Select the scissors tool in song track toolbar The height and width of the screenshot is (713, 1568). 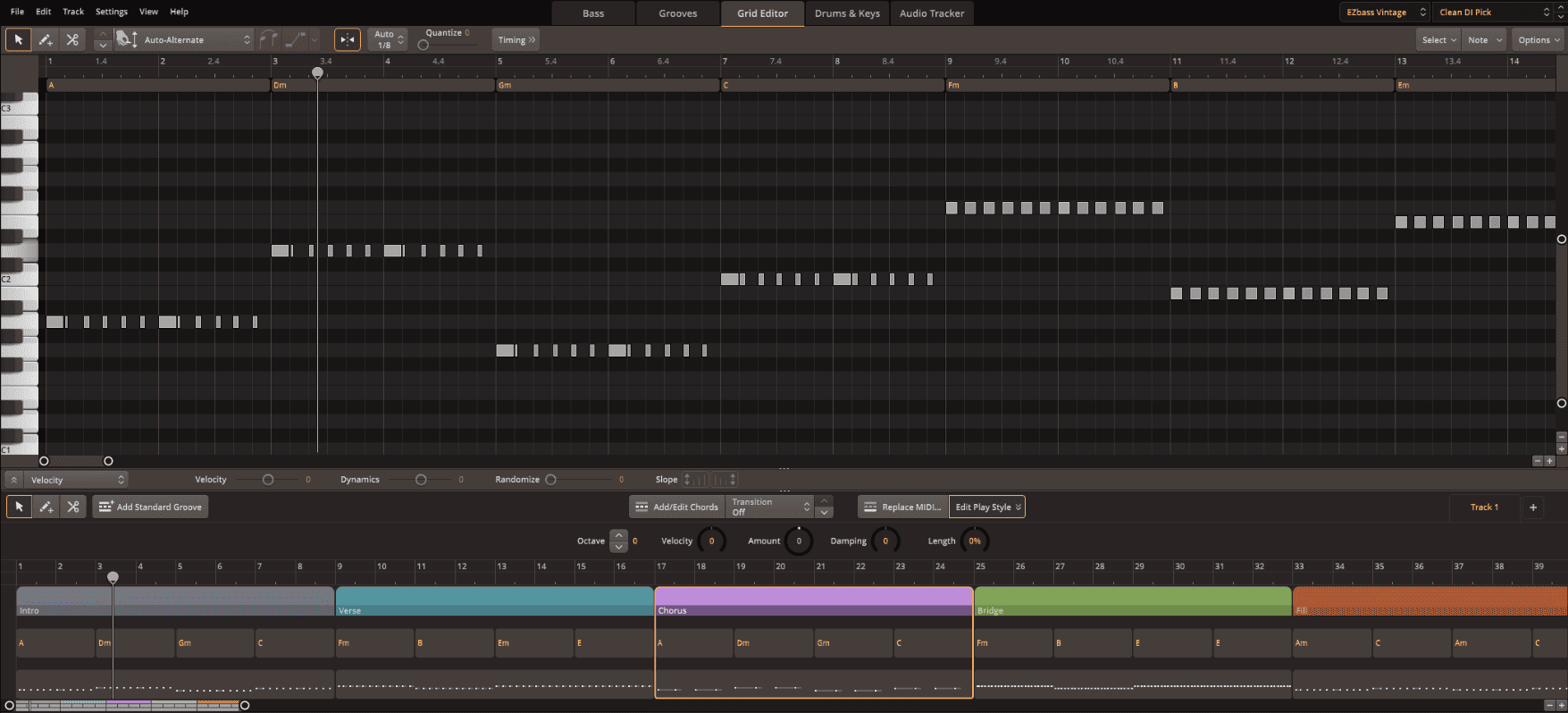tap(73, 507)
